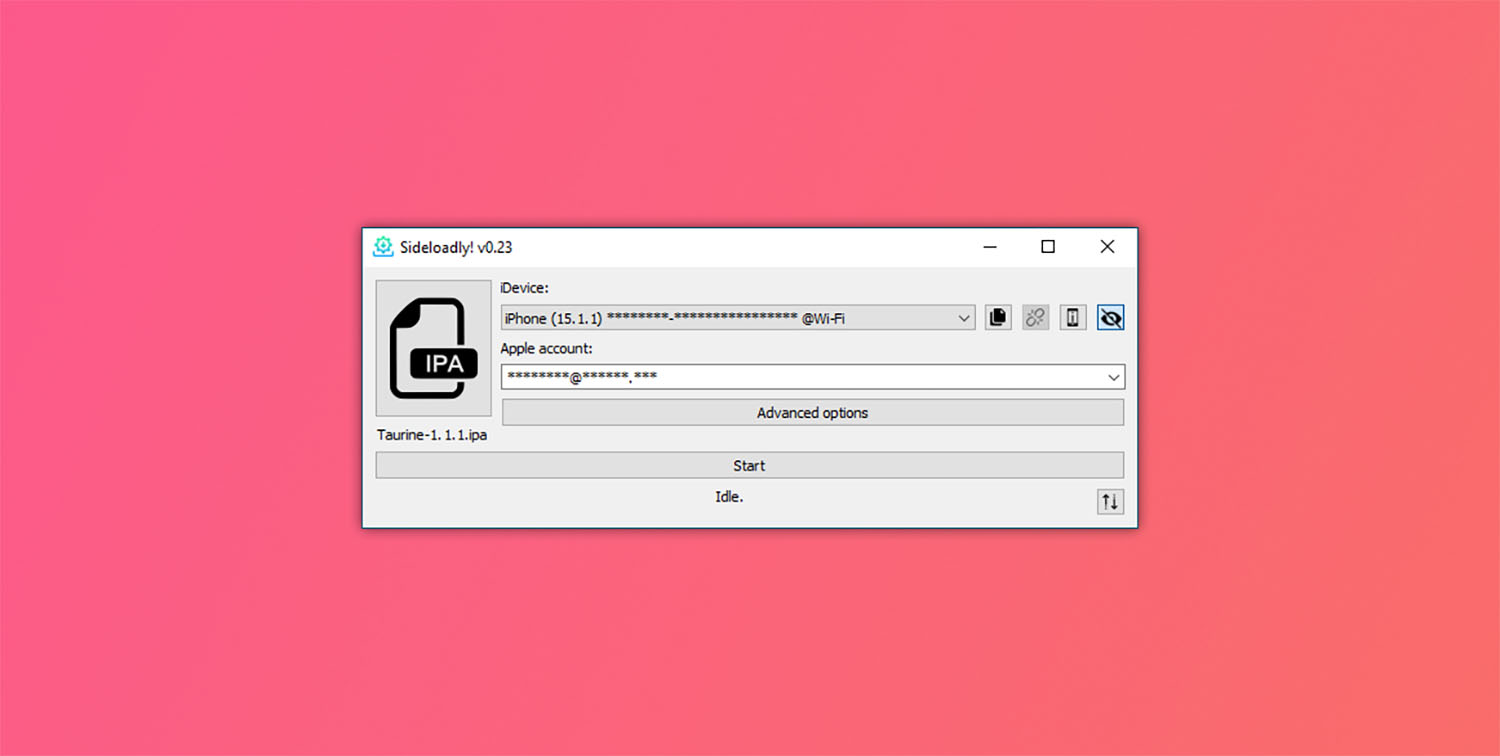Viewport: 1500px width, 756px height.
Task: Click the Start button
Action: (750, 465)
